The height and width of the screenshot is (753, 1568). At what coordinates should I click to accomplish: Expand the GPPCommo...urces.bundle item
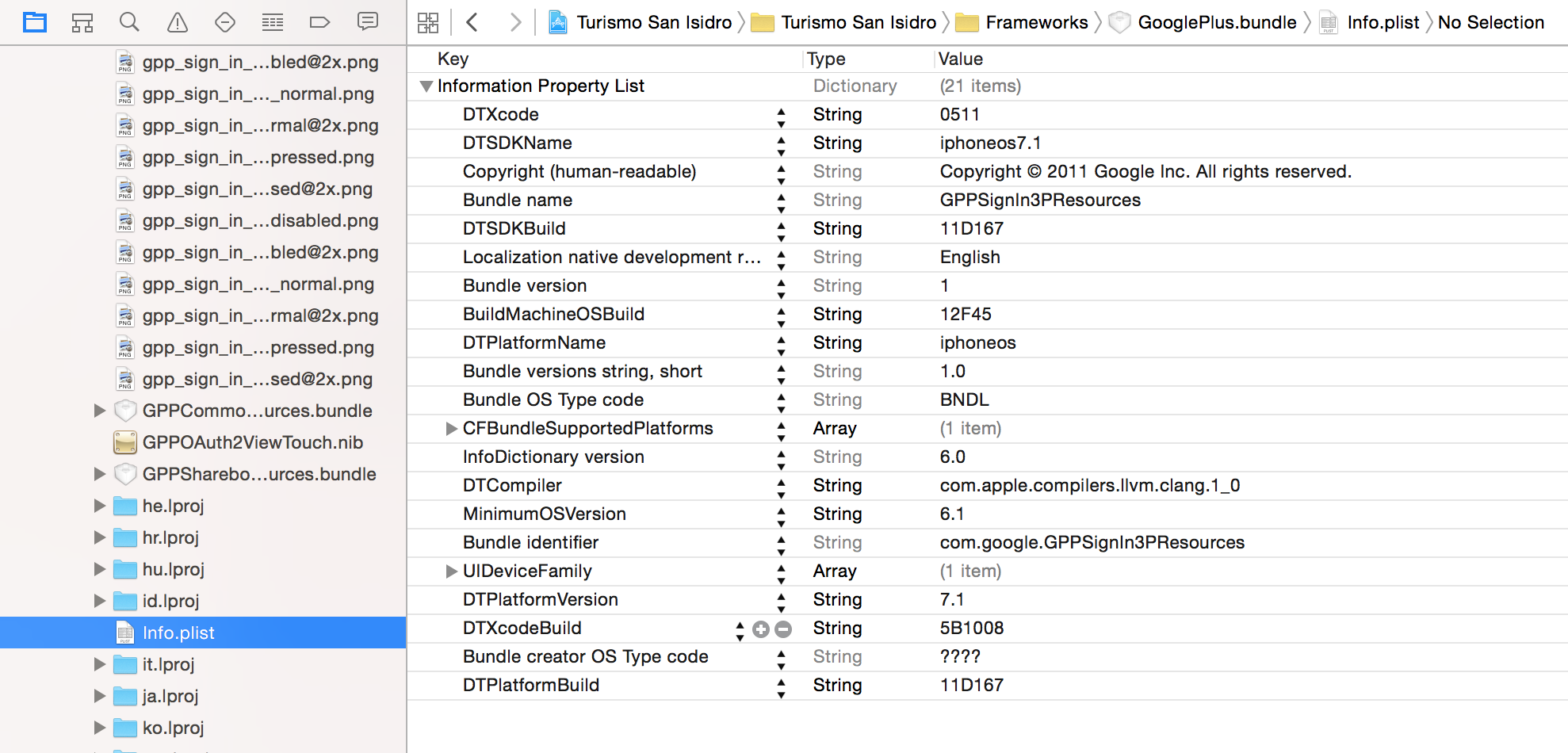pos(99,411)
